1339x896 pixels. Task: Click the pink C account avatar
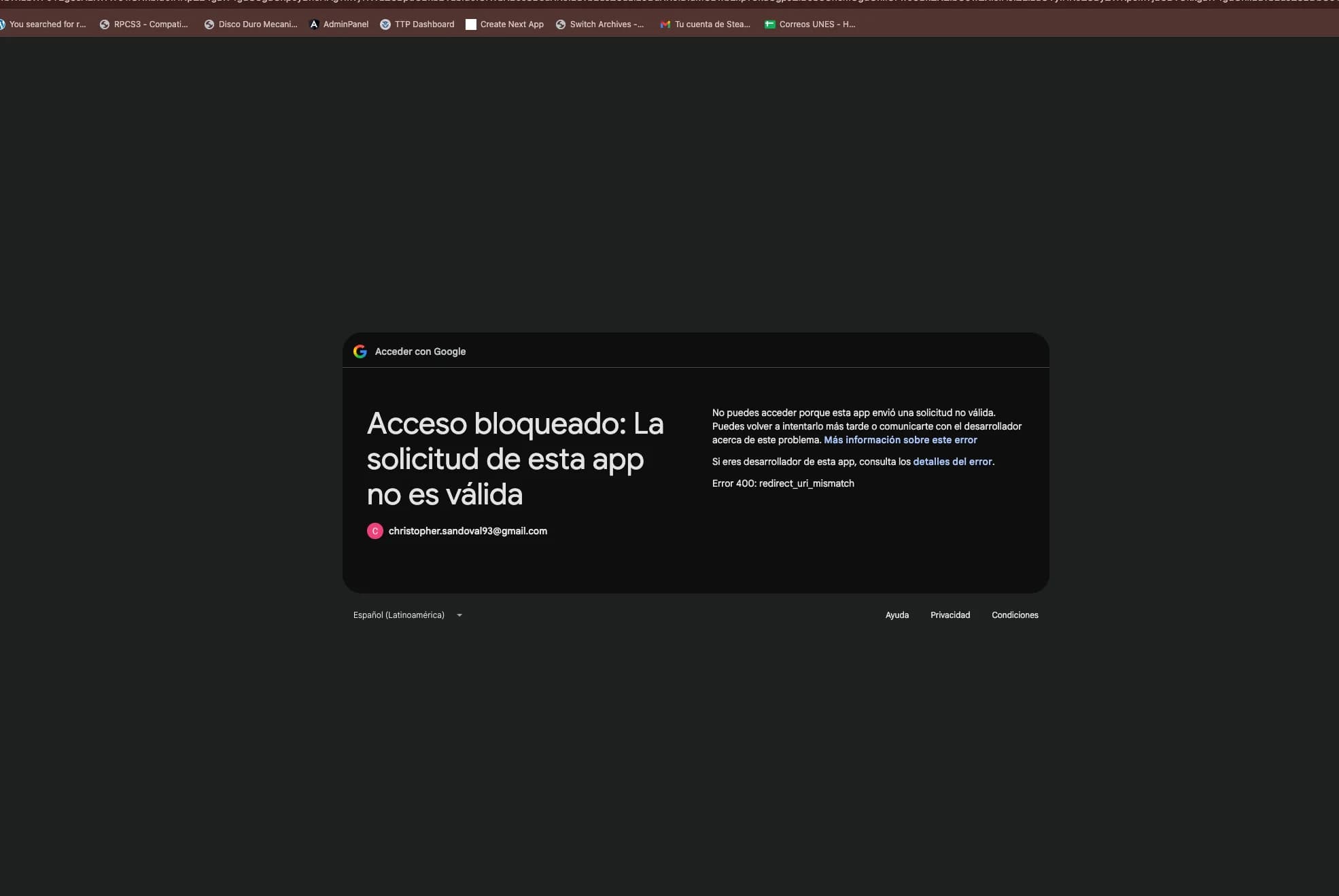(x=375, y=531)
